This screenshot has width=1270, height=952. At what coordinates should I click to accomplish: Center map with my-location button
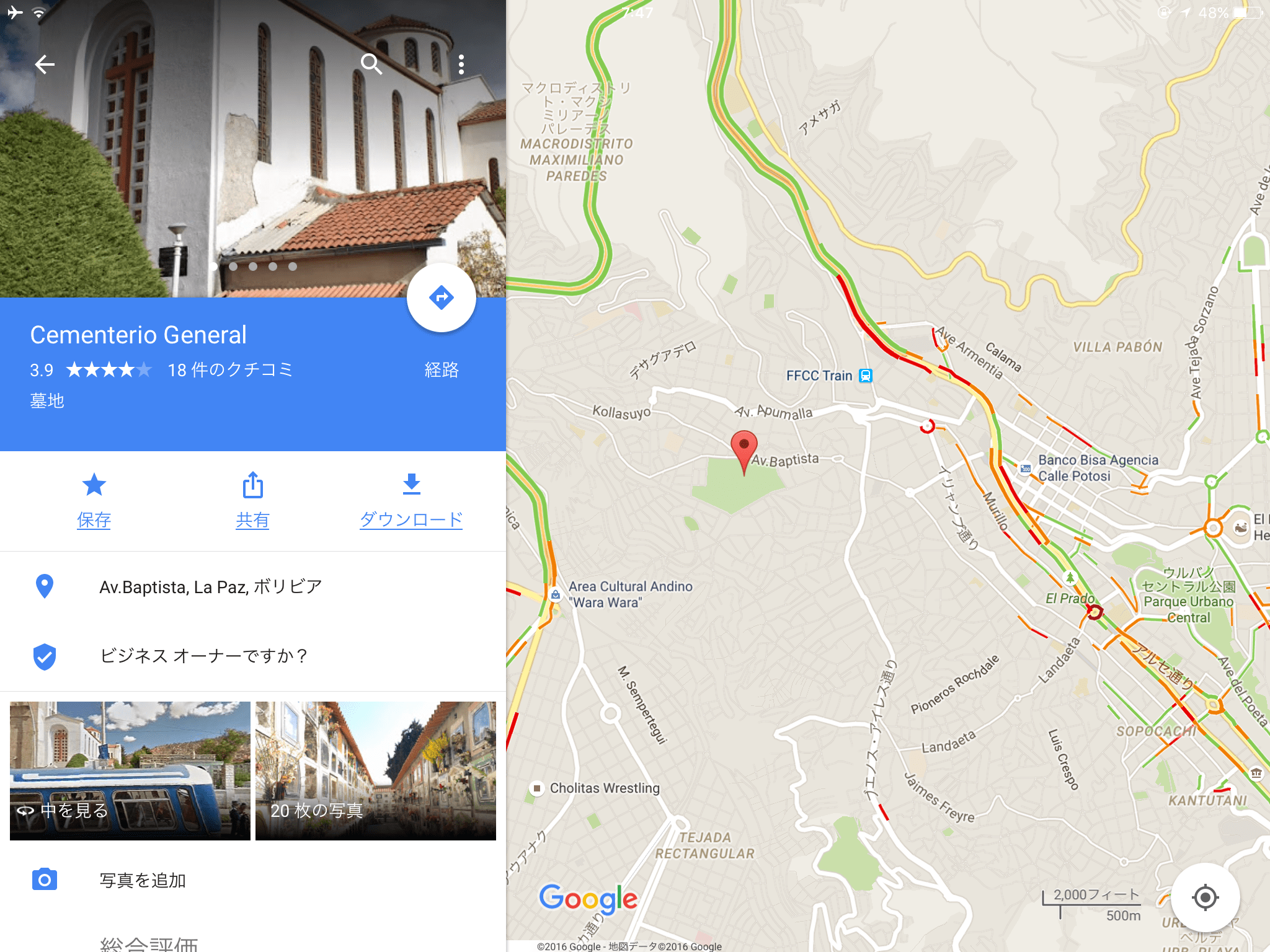1205,897
